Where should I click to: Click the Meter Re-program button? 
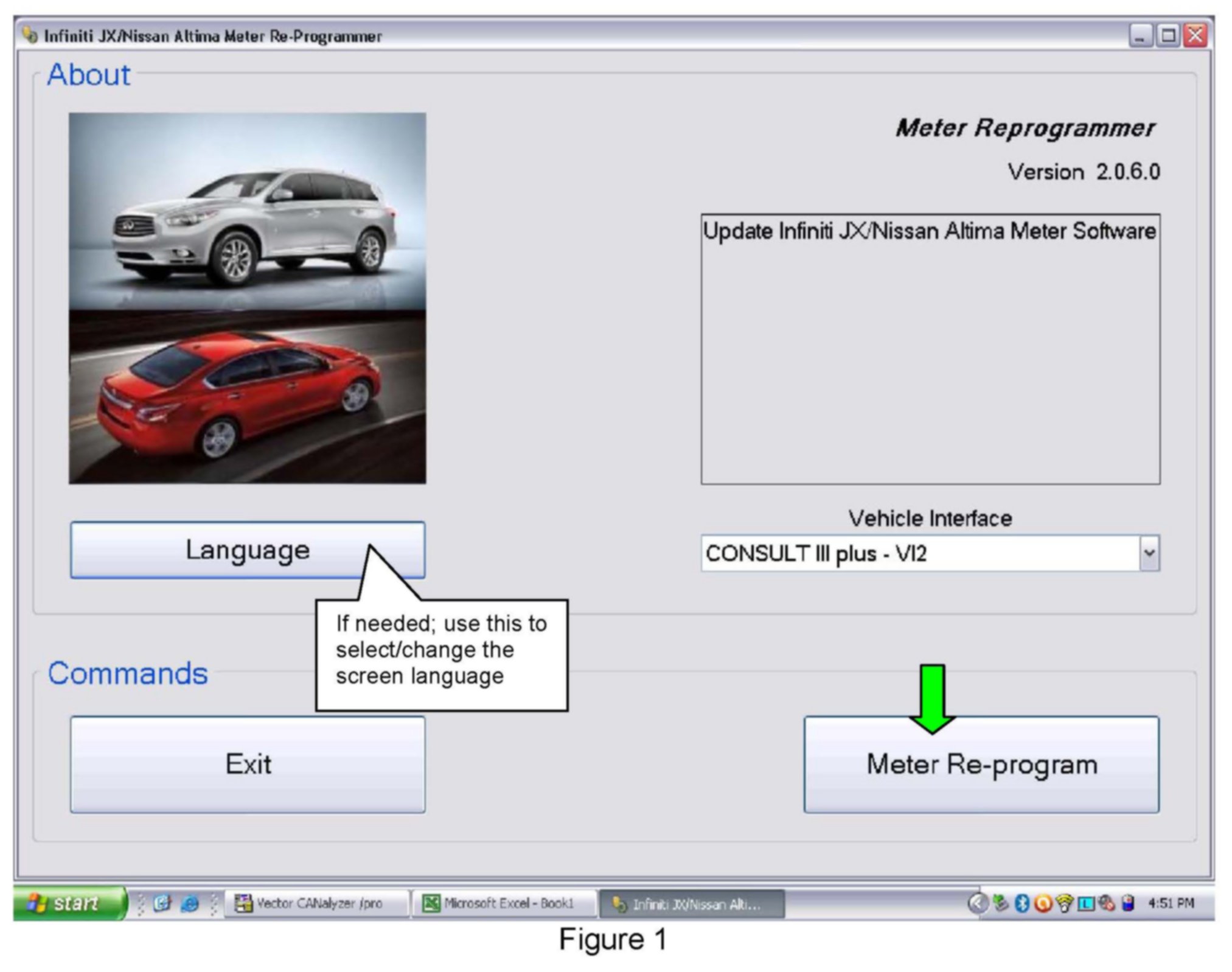pos(981,764)
